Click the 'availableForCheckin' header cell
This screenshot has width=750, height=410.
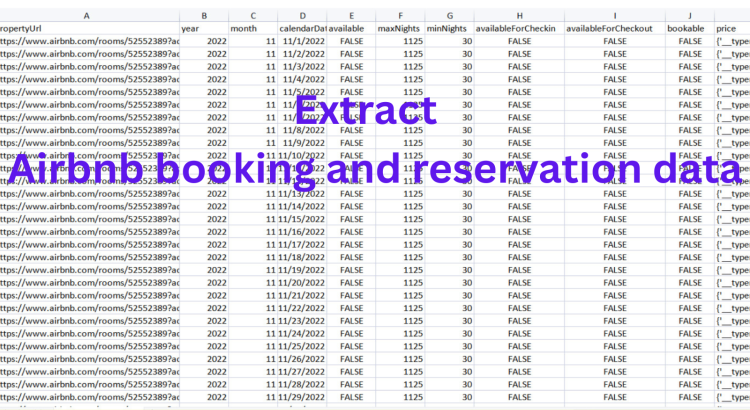click(x=519, y=29)
